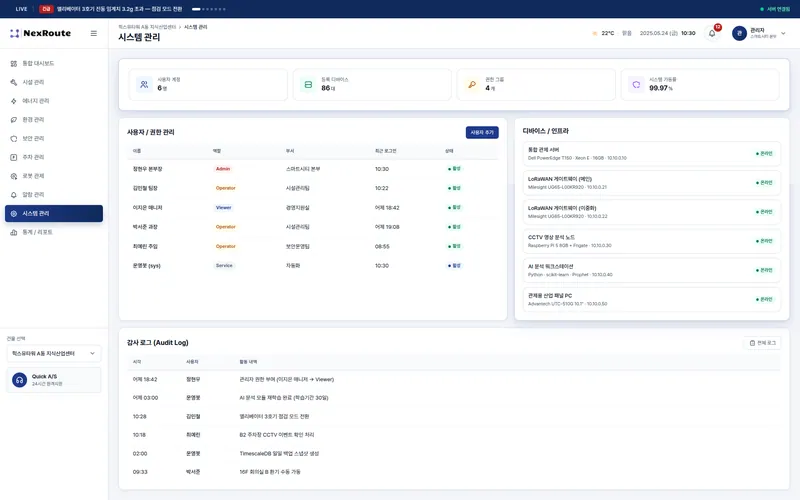800x500 pixels.
Task: Click the 권한 그룹 key icon
Action: tap(472, 85)
